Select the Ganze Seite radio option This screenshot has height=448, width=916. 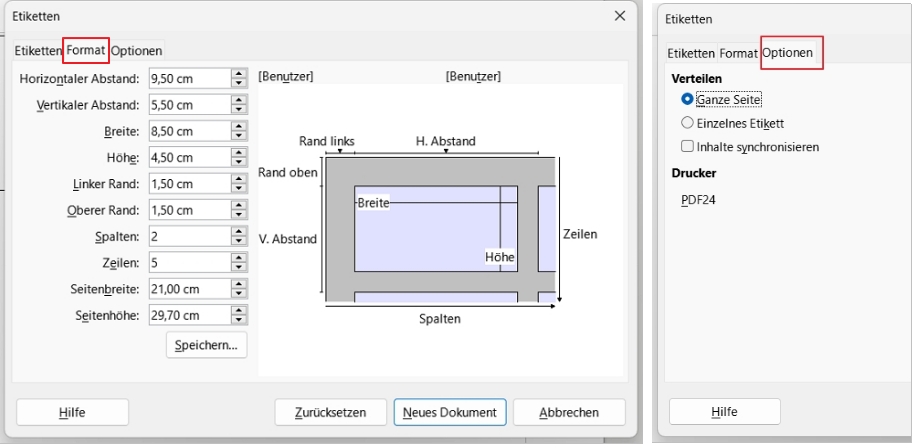(x=687, y=100)
